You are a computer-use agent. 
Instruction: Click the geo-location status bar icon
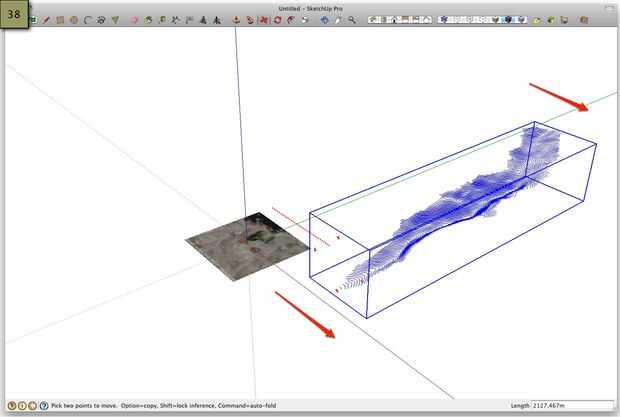12,406
